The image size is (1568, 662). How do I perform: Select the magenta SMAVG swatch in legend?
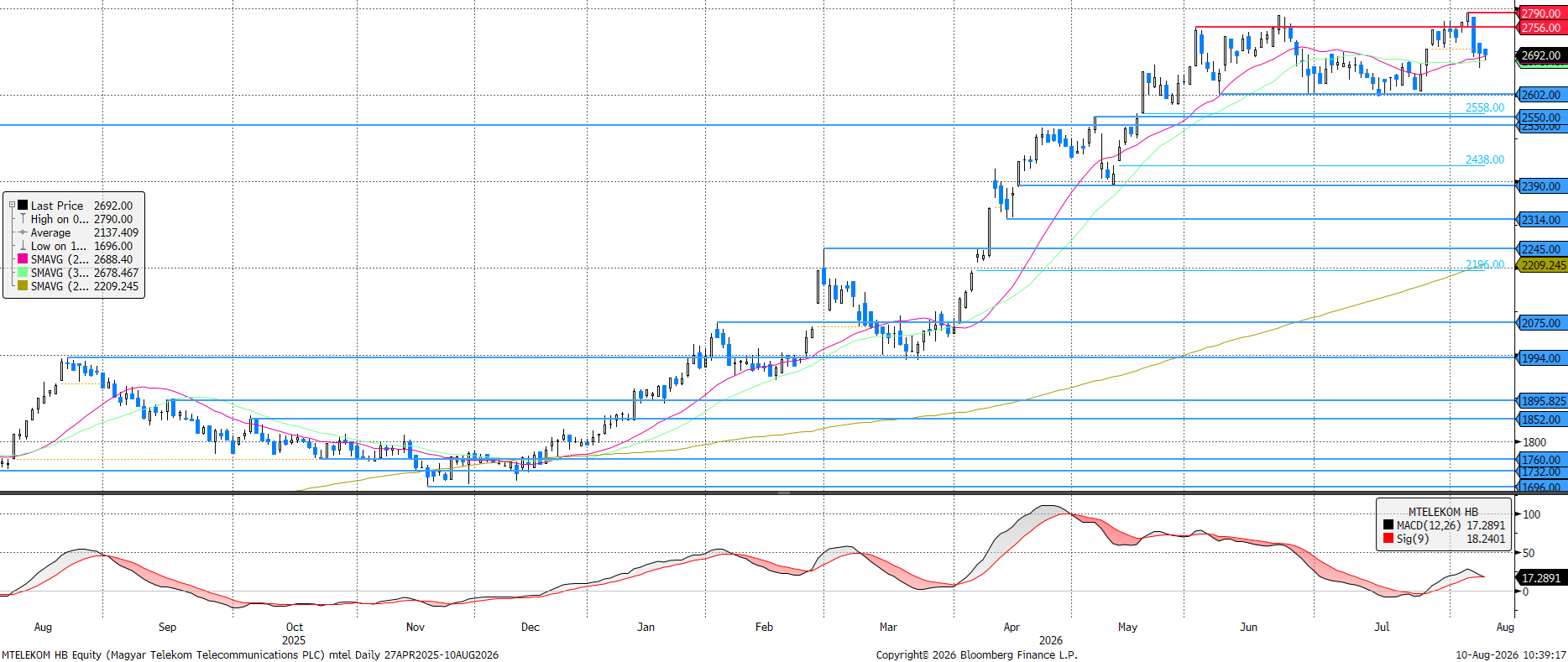23,258
